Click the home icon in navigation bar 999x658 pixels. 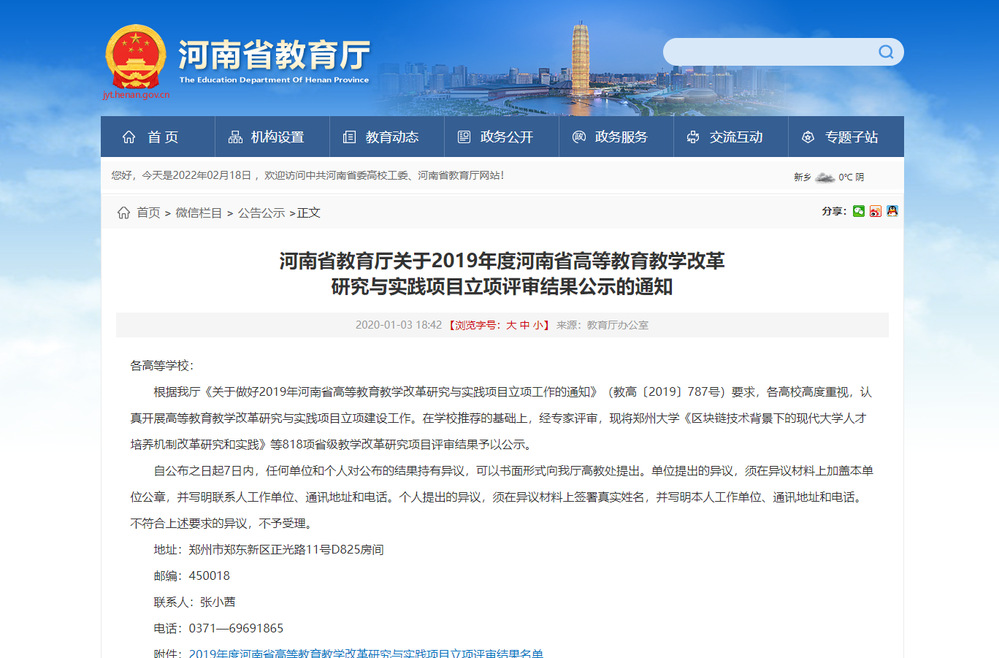[129, 137]
